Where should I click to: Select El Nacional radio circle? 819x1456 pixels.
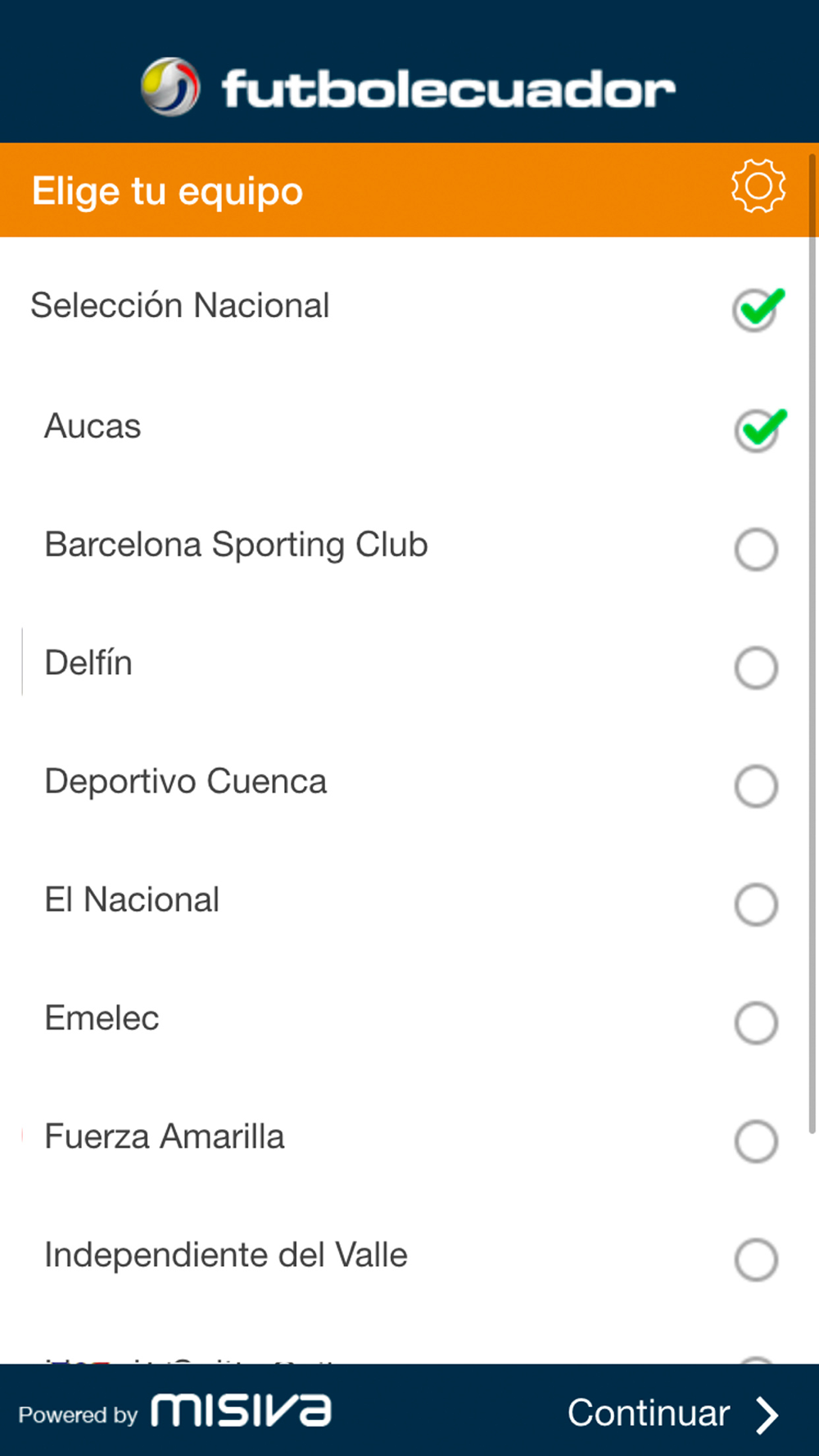pyautogui.click(x=756, y=904)
